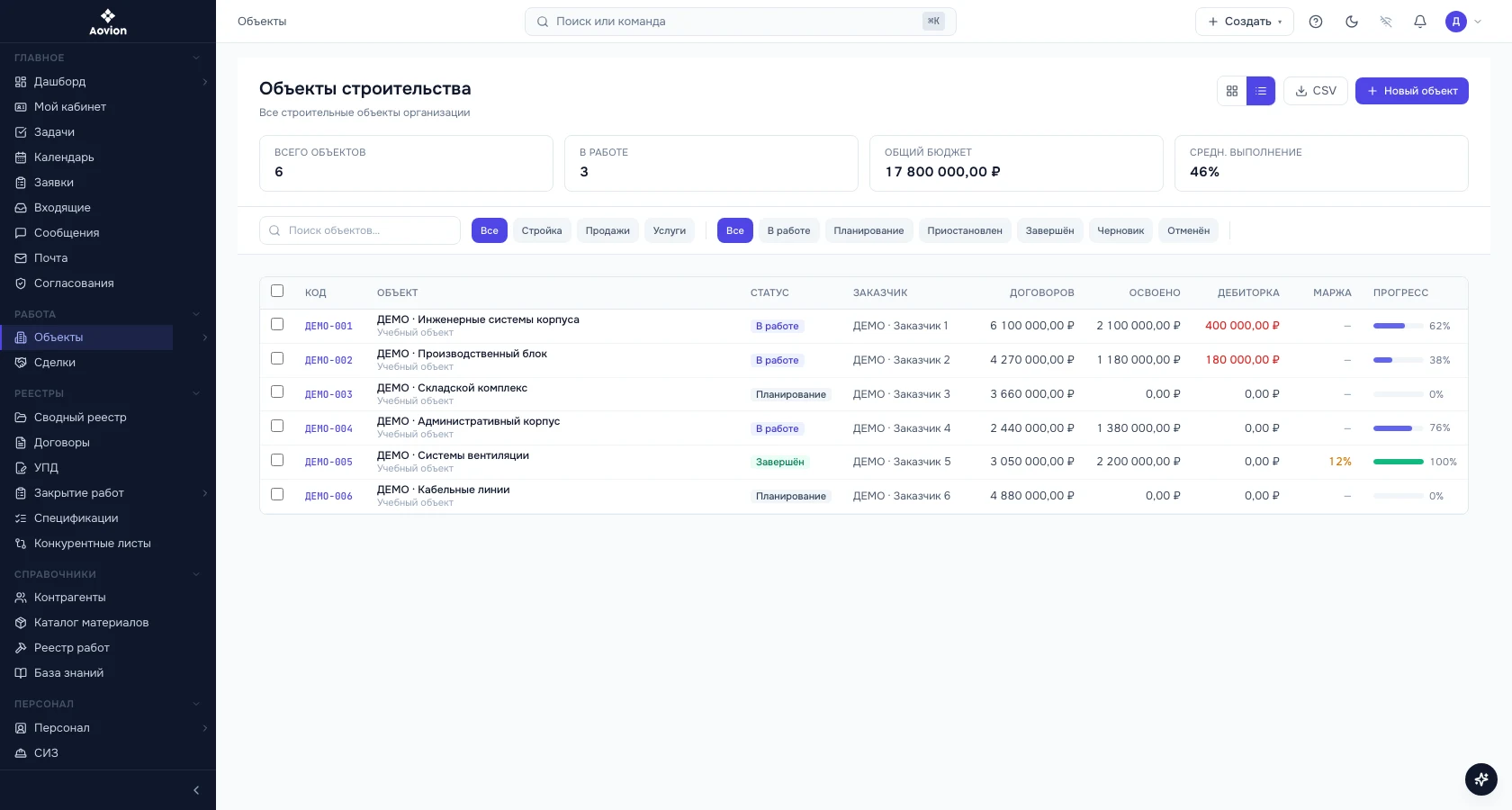This screenshot has height=810, width=1512.
Task: Open the ДЕМО-003 code link
Action: (x=328, y=394)
